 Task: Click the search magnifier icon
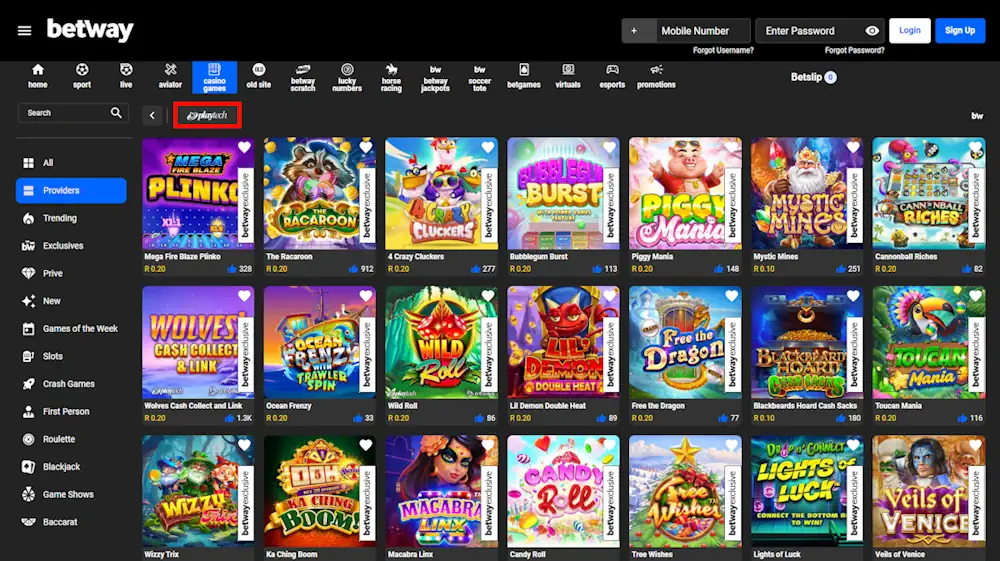116,113
